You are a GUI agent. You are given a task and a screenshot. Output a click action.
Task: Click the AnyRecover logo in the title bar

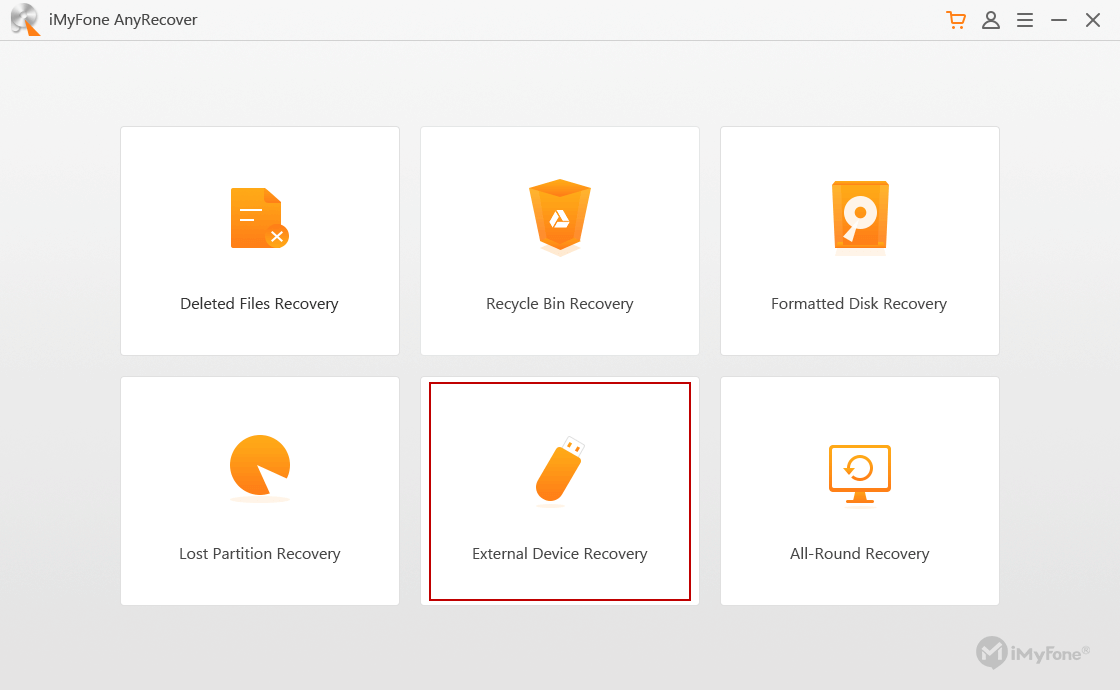[x=24, y=20]
